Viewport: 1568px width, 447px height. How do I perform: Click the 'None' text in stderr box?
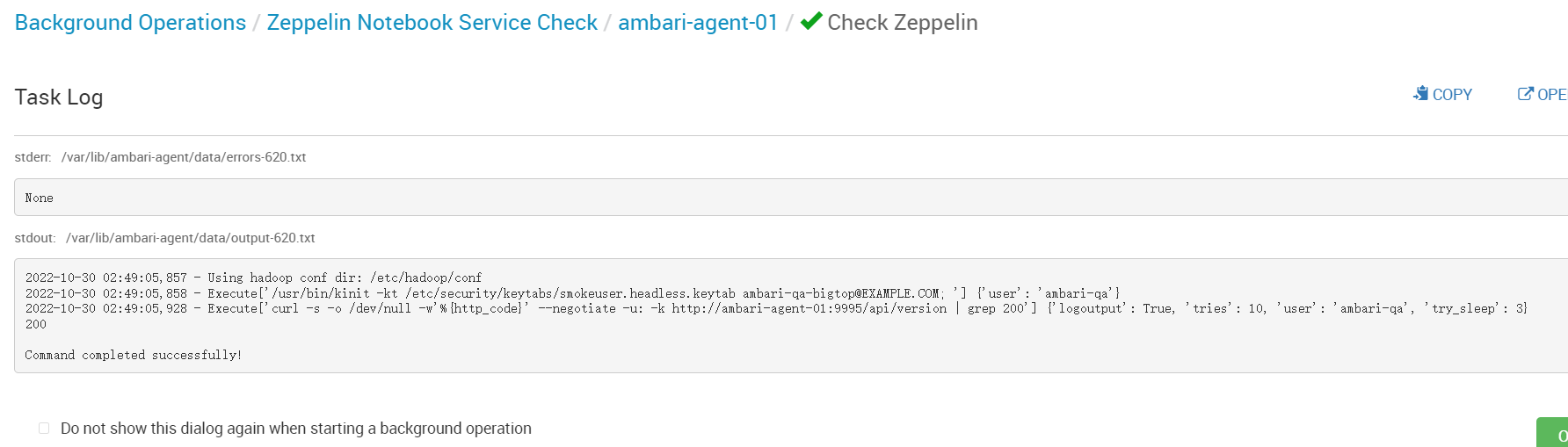[40, 198]
